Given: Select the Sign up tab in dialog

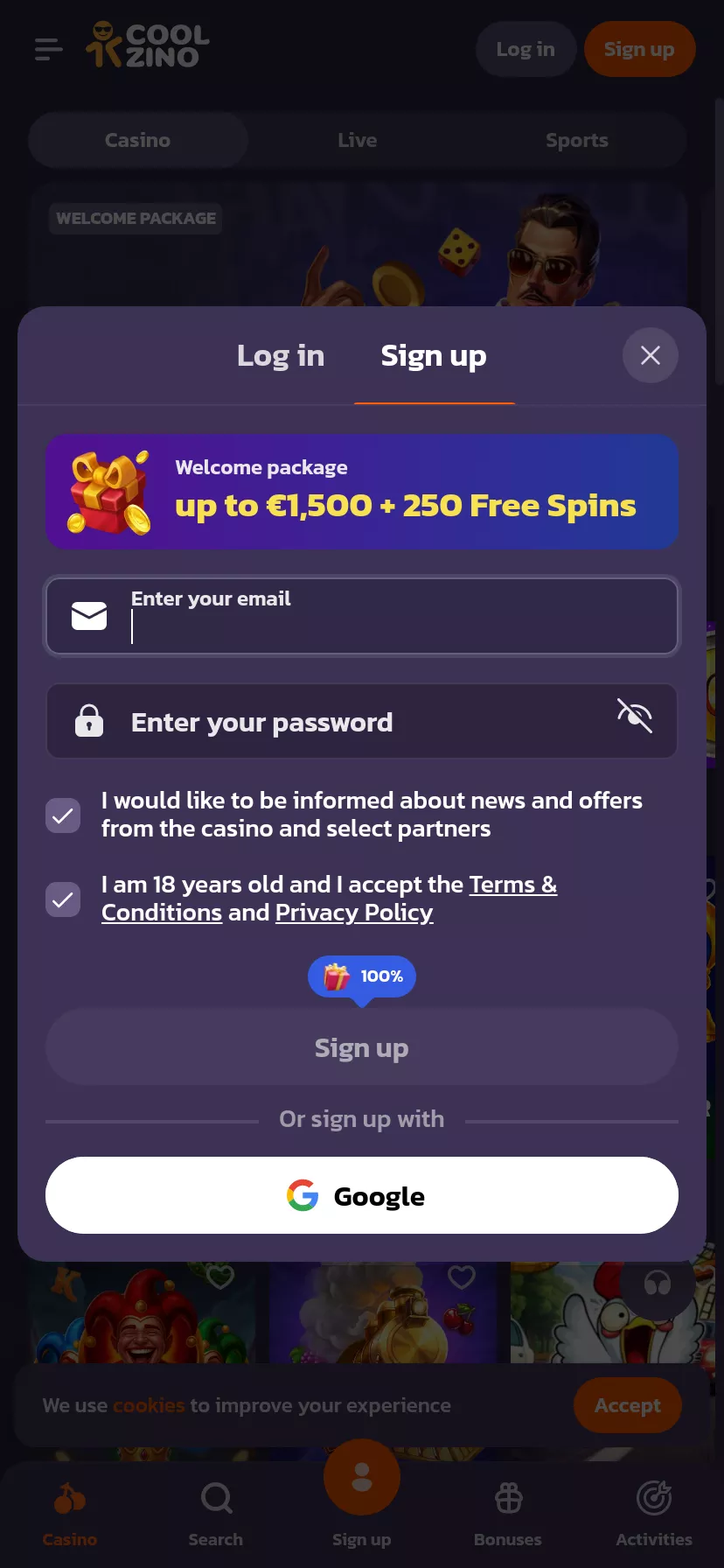Looking at the screenshot, I should tap(434, 356).
